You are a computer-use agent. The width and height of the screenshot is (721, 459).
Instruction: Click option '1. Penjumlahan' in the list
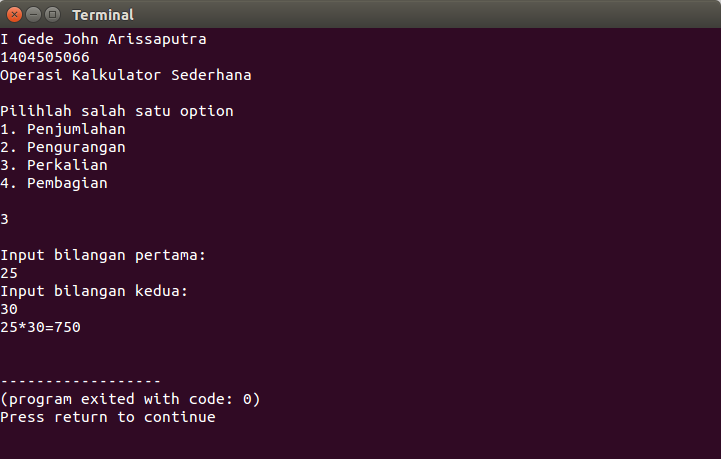pyautogui.click(x=63, y=129)
